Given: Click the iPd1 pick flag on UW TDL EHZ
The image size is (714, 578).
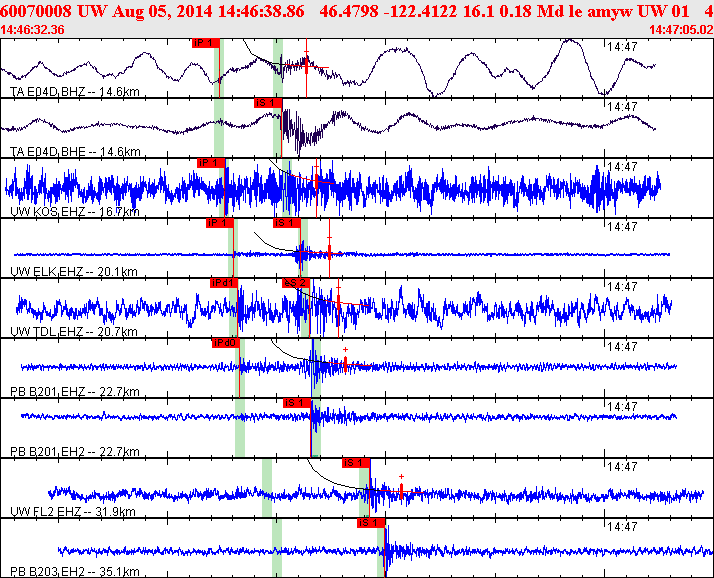Looking at the screenshot, I should click(224, 283).
